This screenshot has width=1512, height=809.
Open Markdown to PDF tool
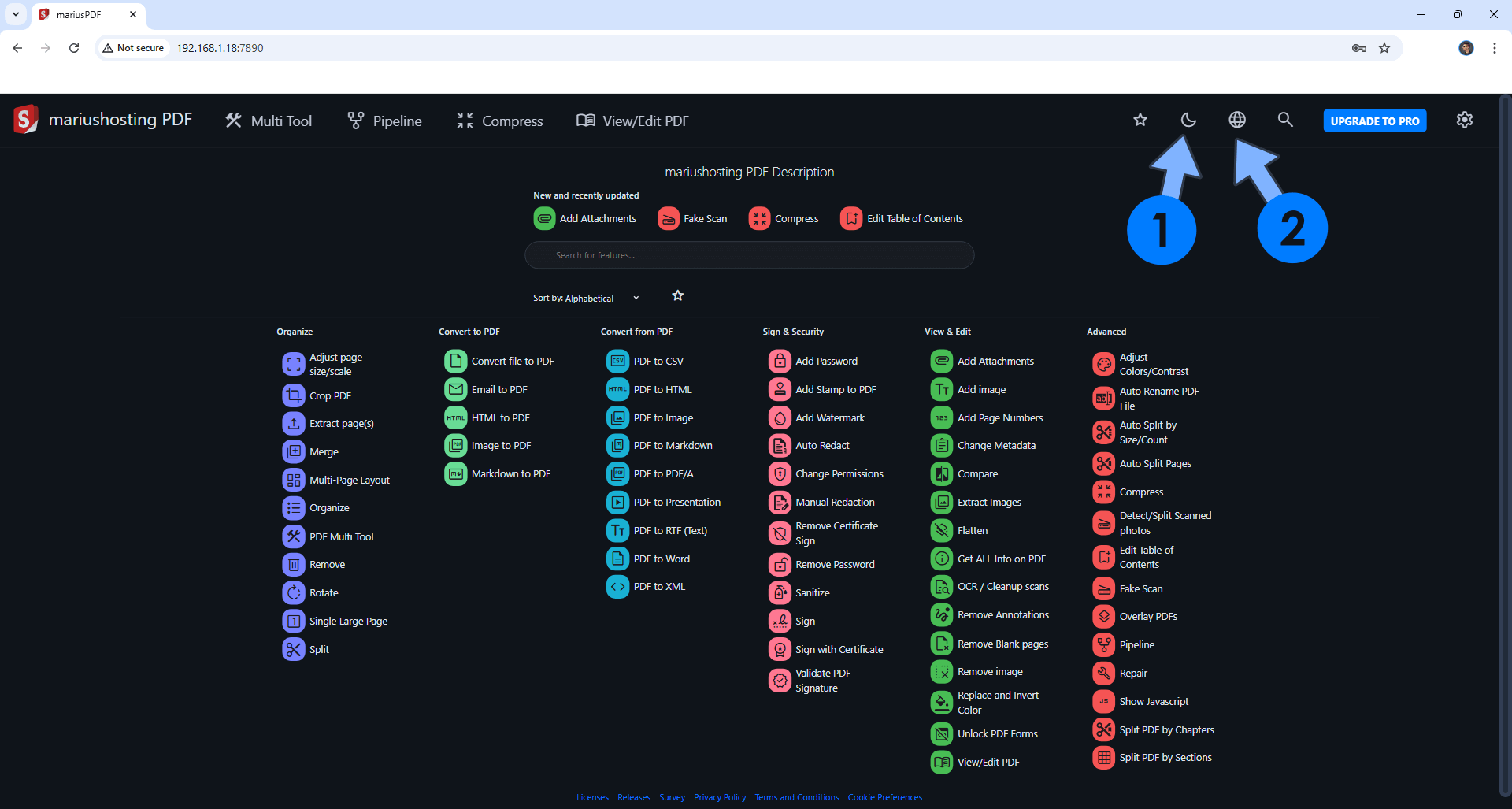[x=498, y=473]
